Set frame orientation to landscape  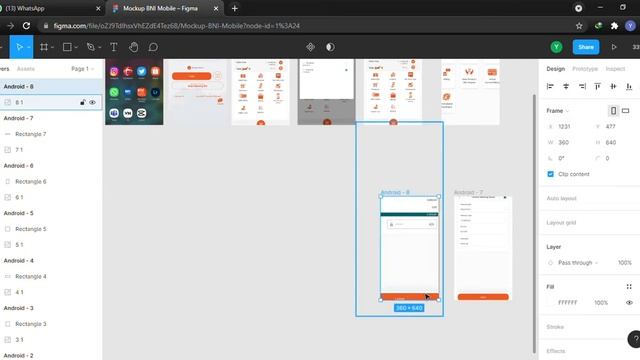pyautogui.click(x=625, y=111)
